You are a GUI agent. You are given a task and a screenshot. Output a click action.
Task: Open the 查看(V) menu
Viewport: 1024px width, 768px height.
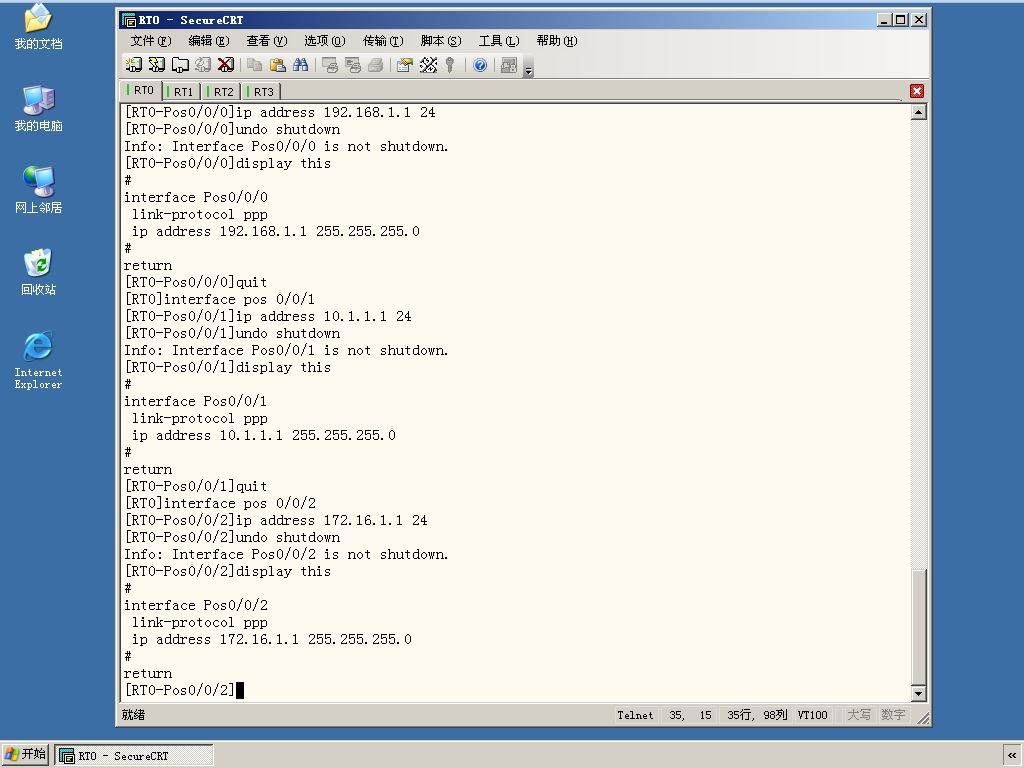tap(266, 40)
